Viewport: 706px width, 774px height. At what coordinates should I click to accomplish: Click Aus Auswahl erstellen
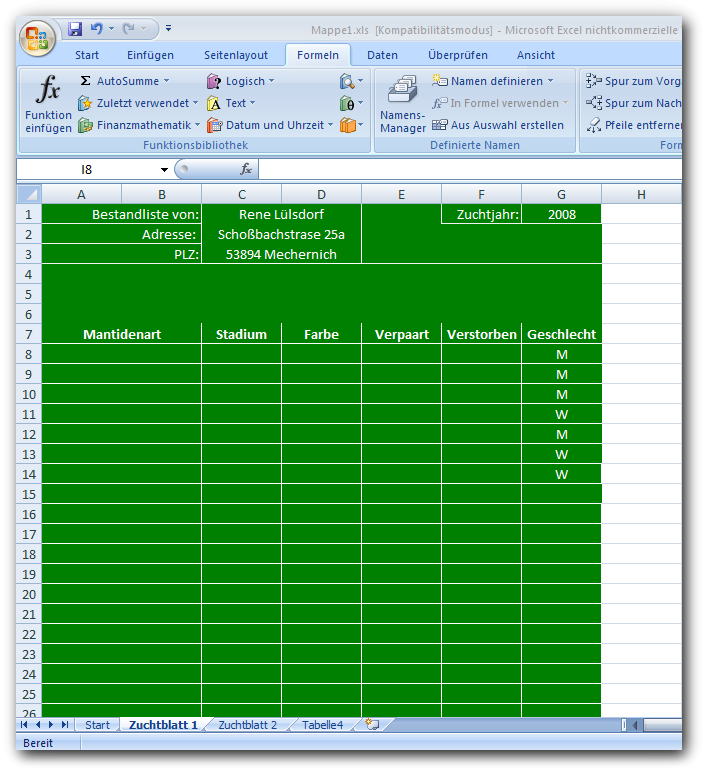tap(498, 125)
